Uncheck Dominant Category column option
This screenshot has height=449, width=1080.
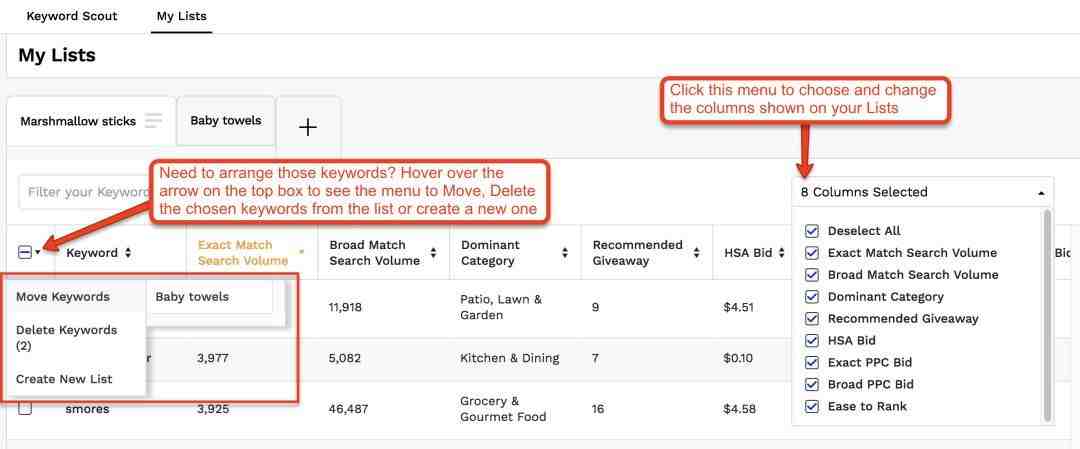point(812,297)
